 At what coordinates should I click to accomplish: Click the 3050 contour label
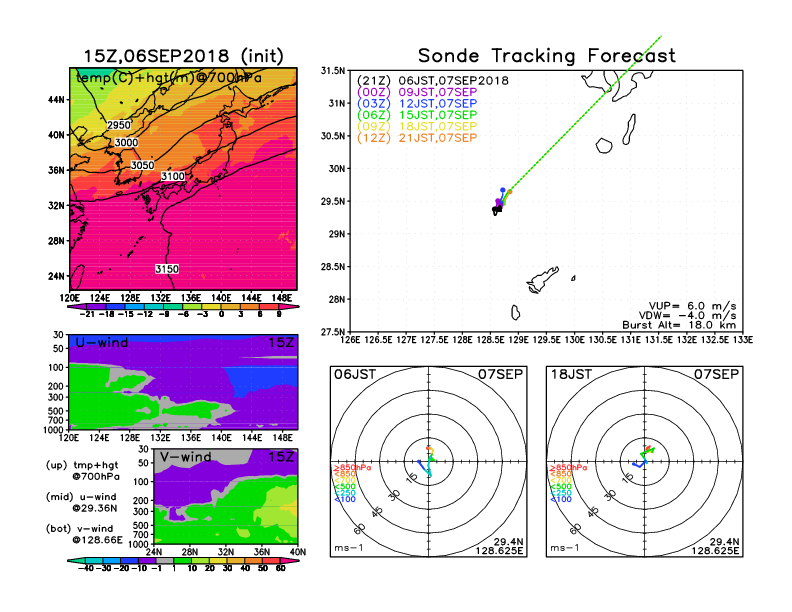pos(142,165)
